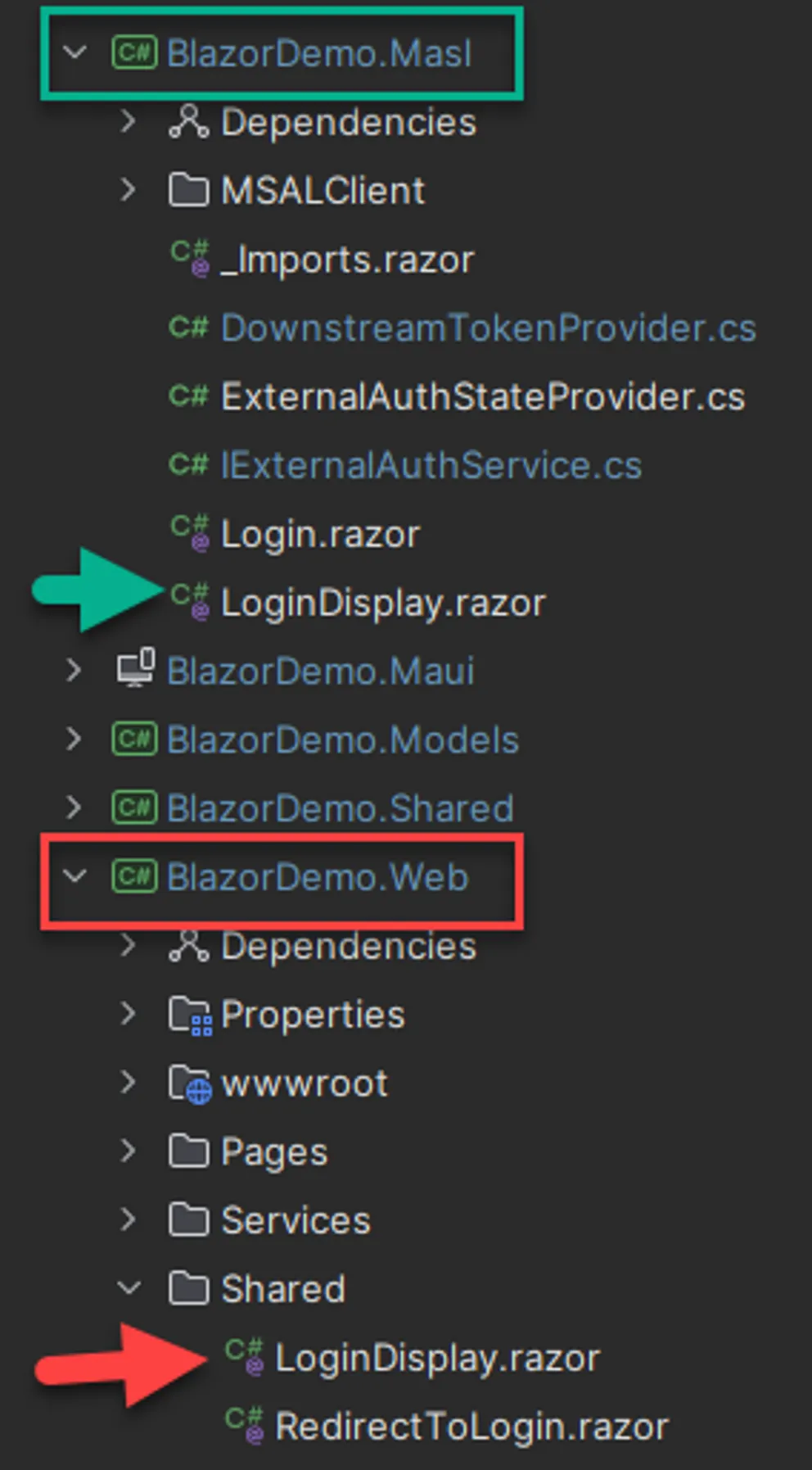Expand the MSALClient folder

[128, 191]
